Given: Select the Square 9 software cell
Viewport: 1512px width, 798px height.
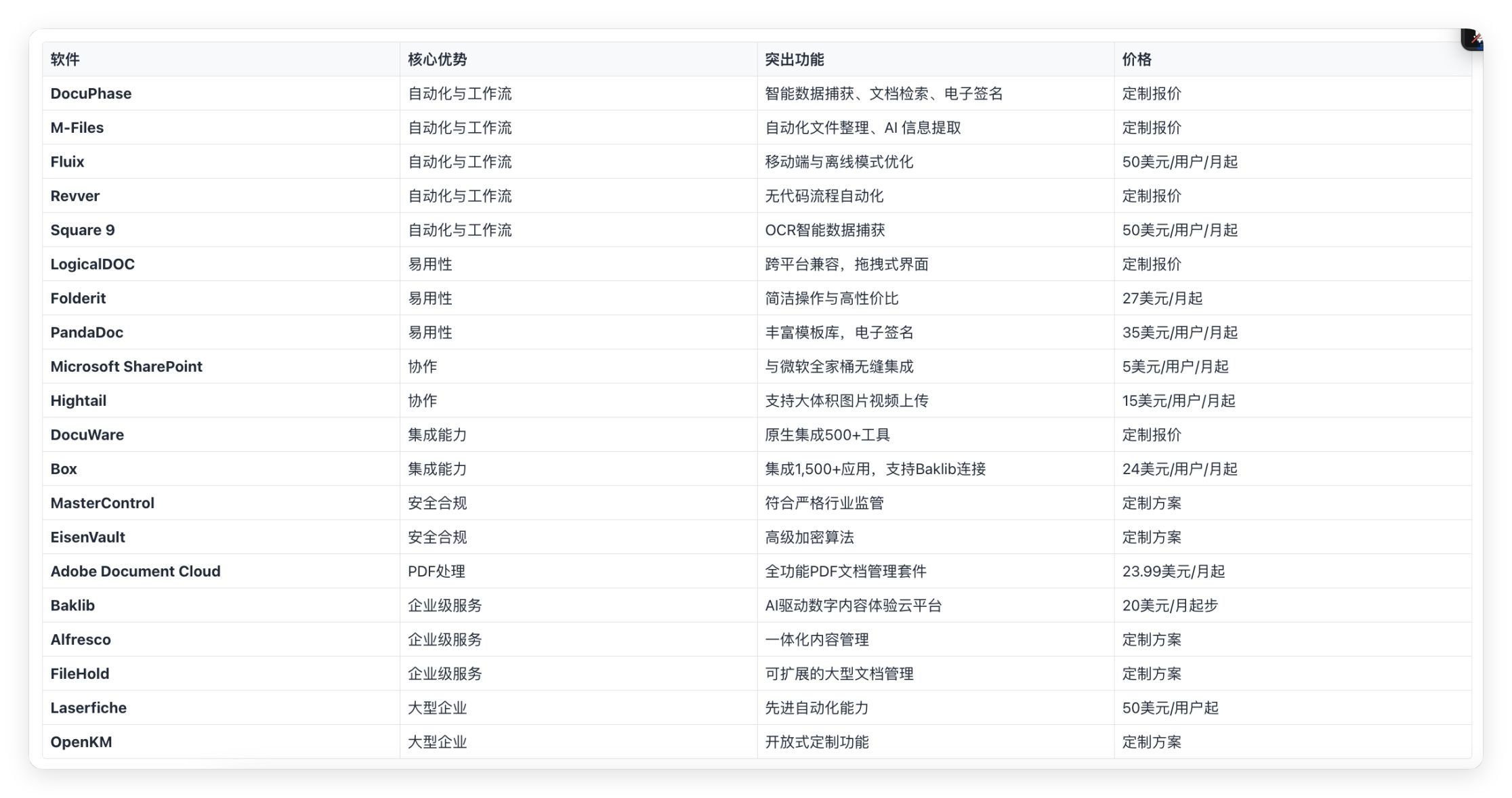Looking at the screenshot, I should [82, 230].
